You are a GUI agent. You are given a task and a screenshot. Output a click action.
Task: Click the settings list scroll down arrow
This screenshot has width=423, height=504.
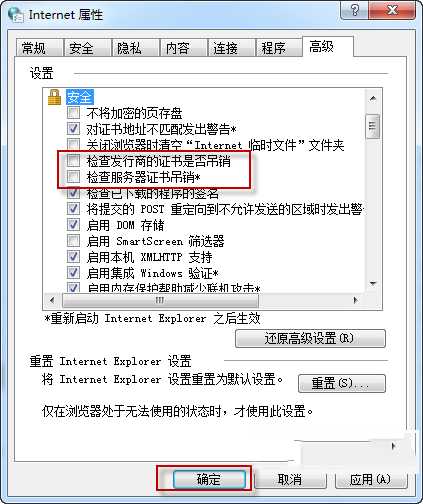tap(373, 283)
